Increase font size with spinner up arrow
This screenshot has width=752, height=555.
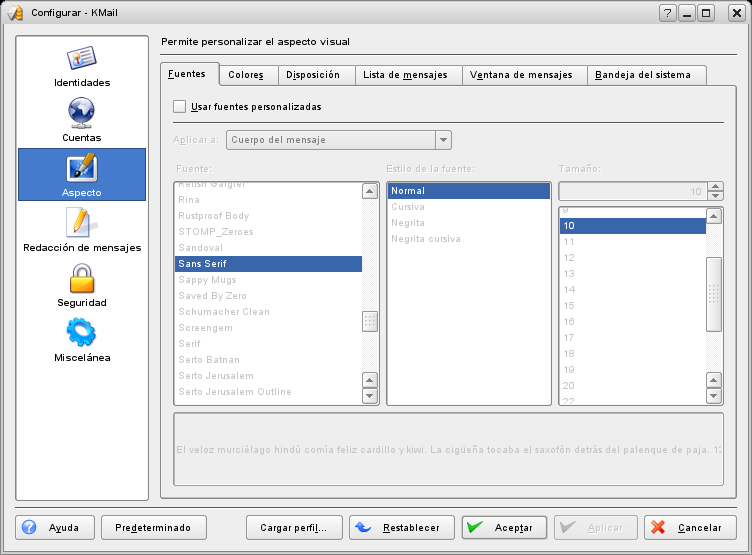pos(715,186)
